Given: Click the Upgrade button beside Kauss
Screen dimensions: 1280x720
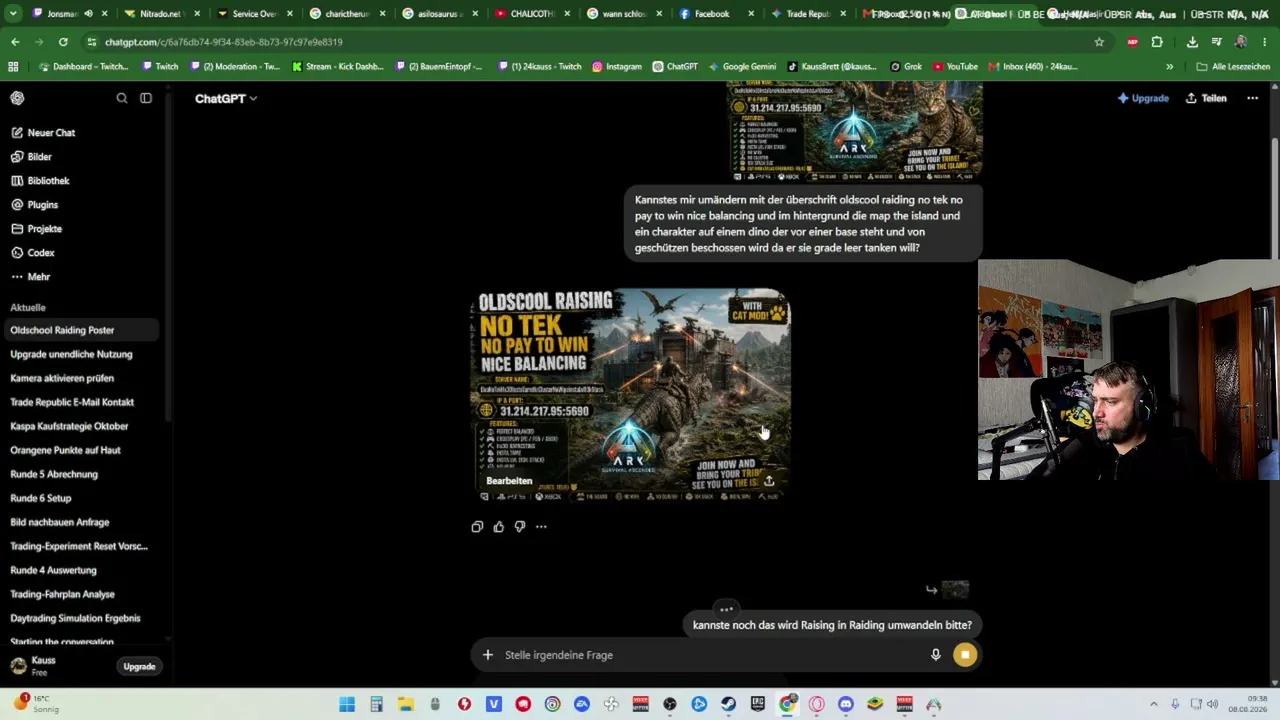Looking at the screenshot, I should click(139, 667).
